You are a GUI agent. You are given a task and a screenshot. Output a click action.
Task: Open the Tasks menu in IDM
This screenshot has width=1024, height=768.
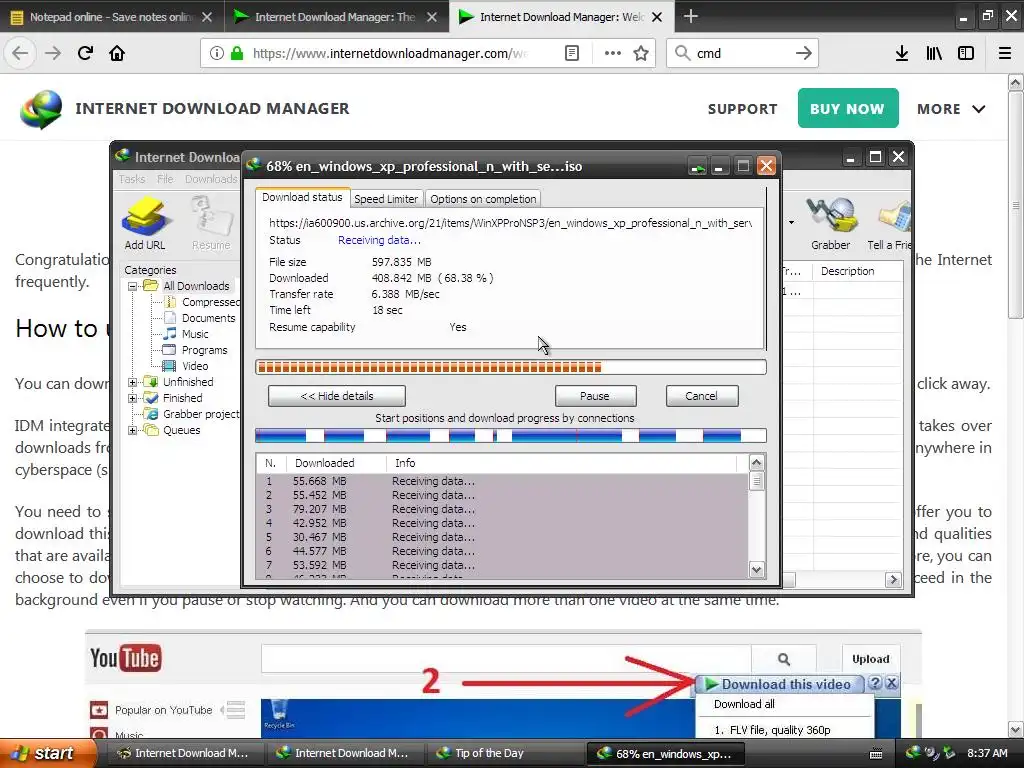[x=132, y=179]
